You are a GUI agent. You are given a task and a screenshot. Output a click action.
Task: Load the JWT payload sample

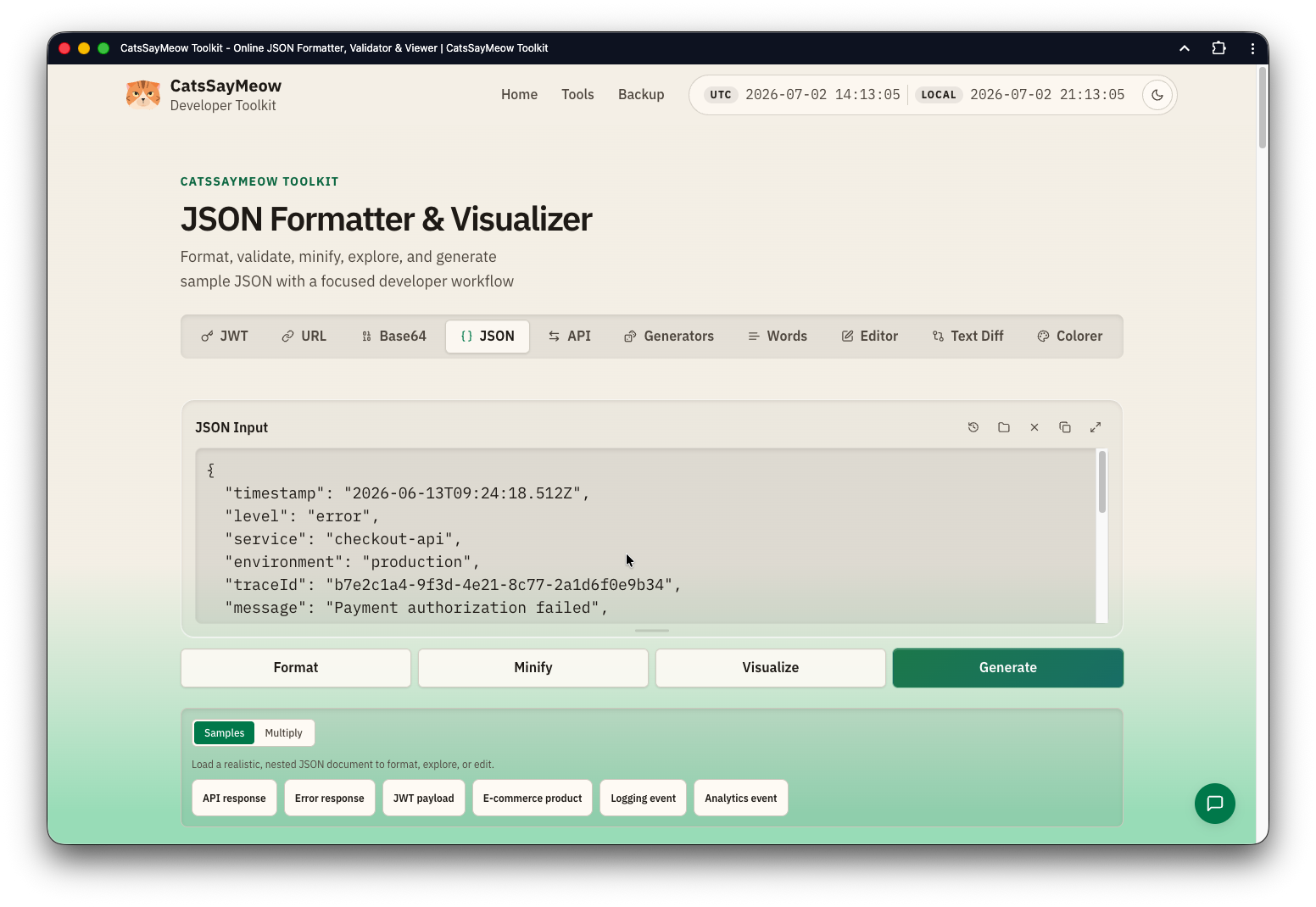click(424, 798)
